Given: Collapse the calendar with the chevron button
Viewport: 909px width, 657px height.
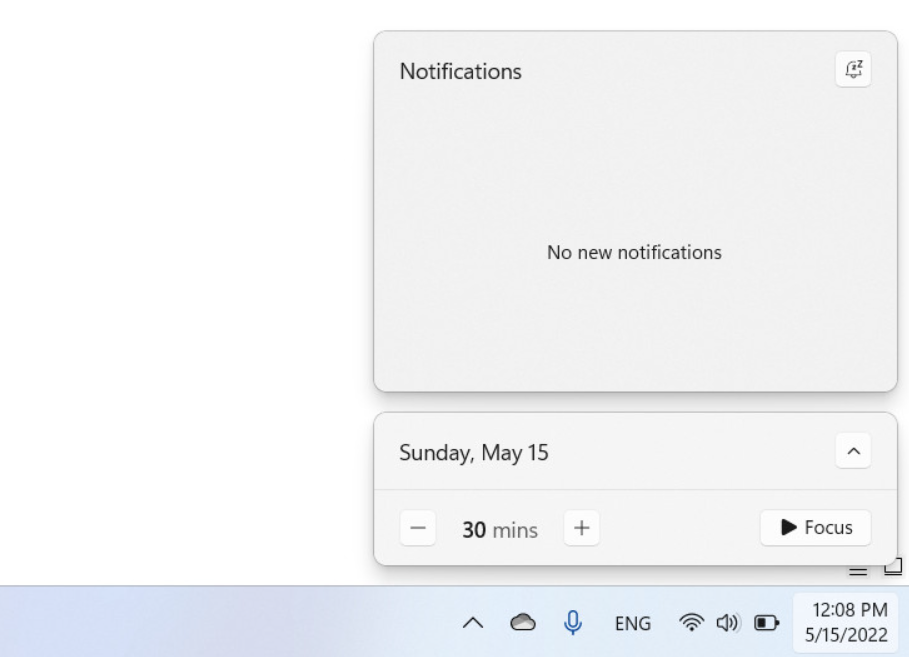Looking at the screenshot, I should 853,452.
